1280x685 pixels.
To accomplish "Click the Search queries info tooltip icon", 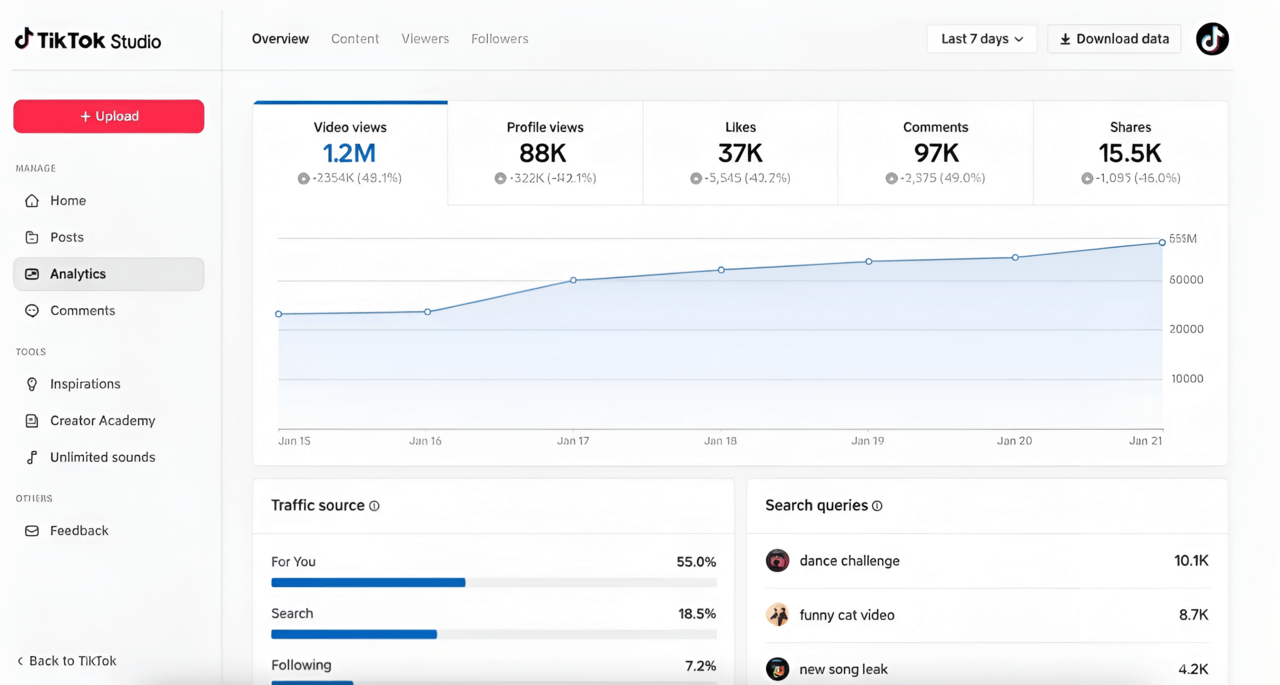I will coord(877,505).
